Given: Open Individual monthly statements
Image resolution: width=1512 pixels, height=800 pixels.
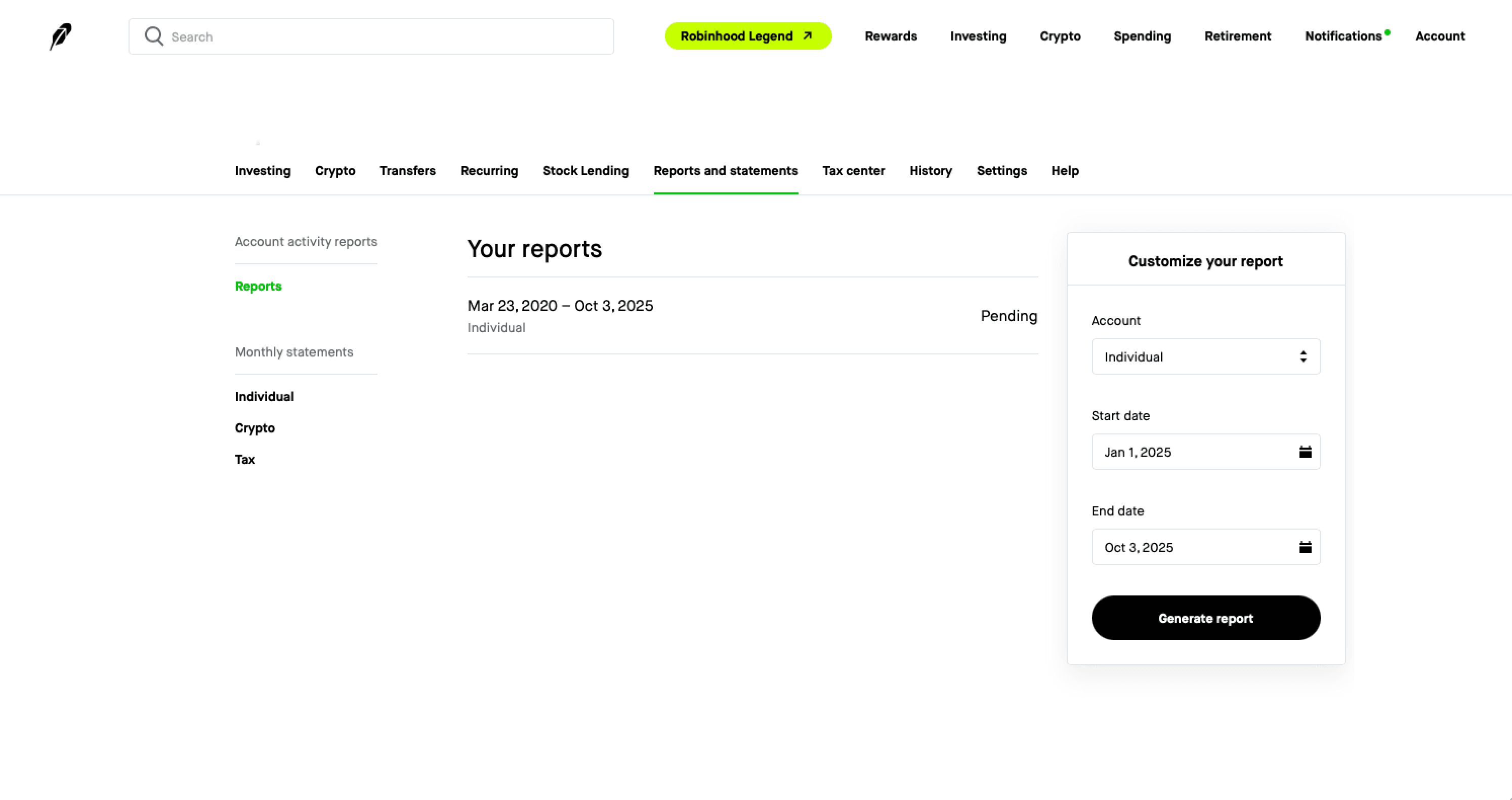Looking at the screenshot, I should (264, 396).
